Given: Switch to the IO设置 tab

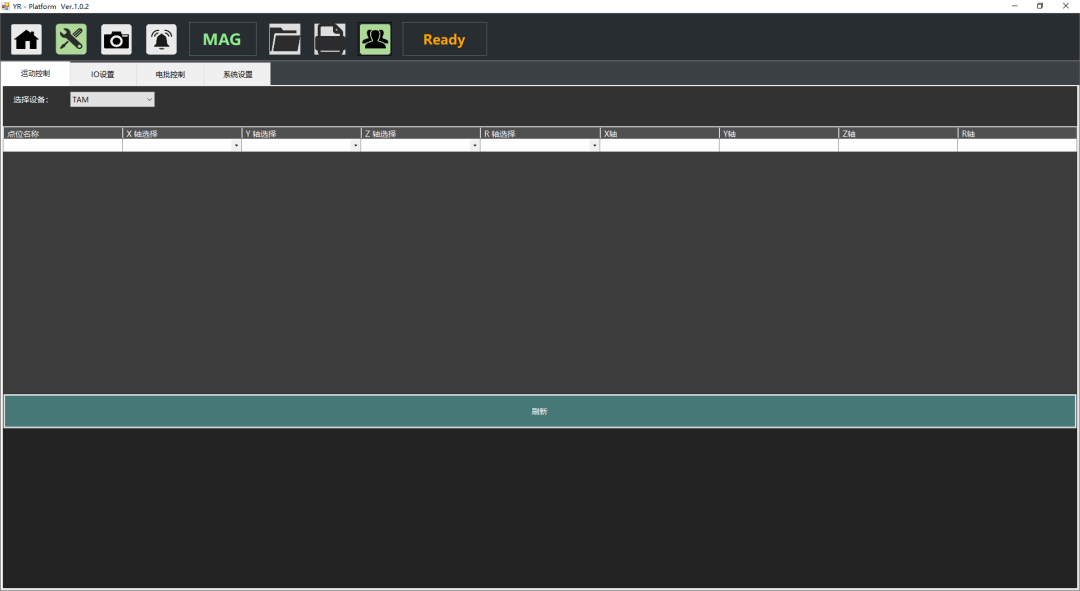Looking at the screenshot, I should click(x=103, y=74).
